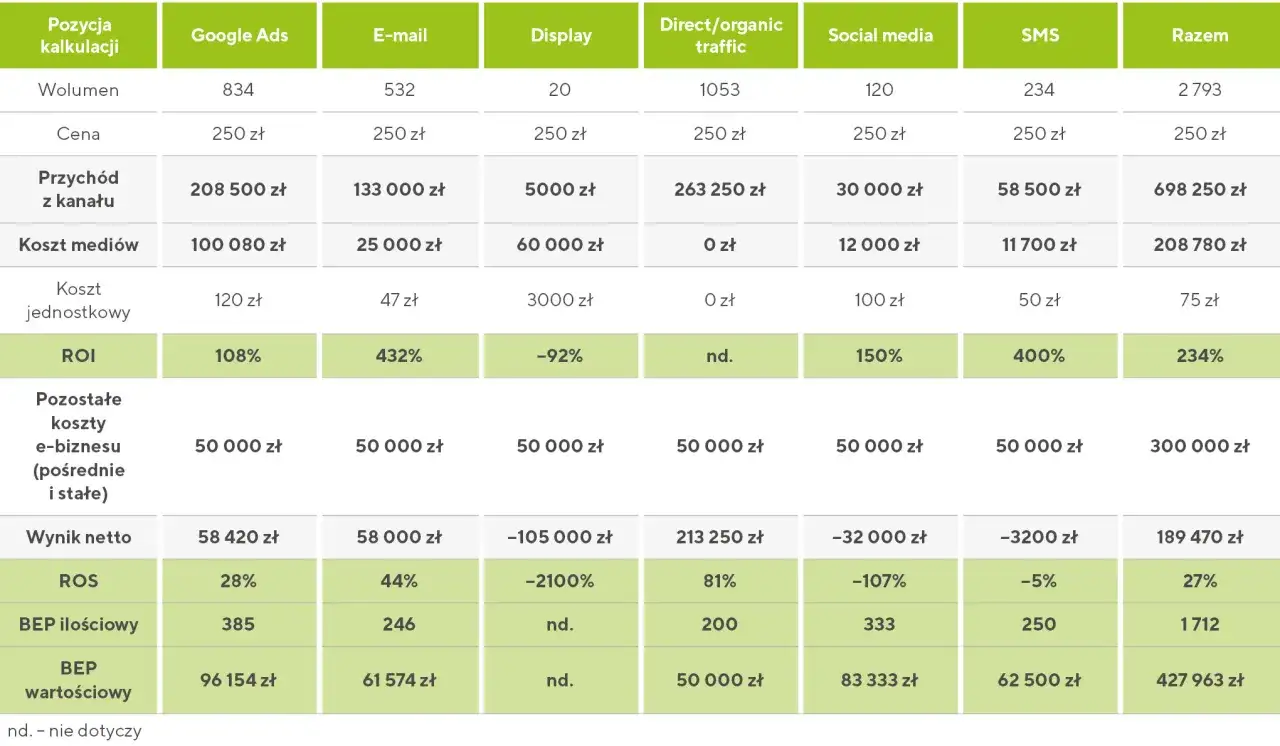
Task: Select Google Ads revenue cell 208 500 zł
Action: pos(239,189)
